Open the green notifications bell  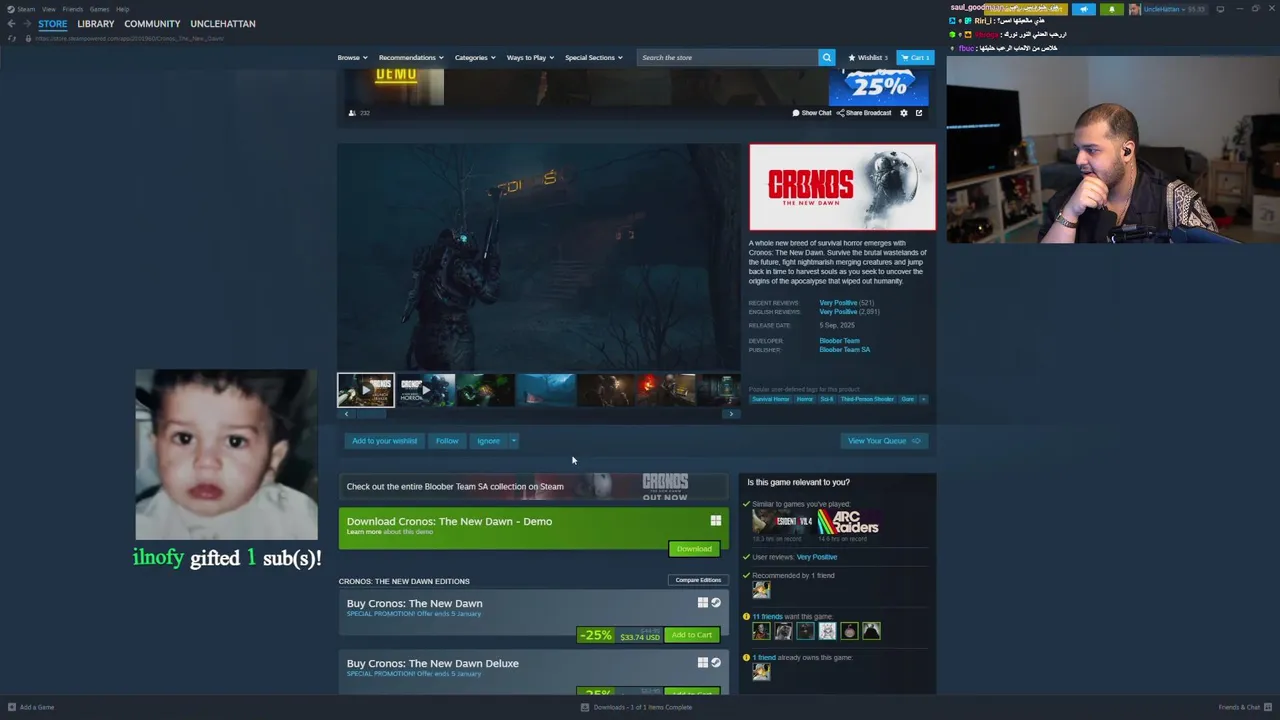tap(1111, 9)
